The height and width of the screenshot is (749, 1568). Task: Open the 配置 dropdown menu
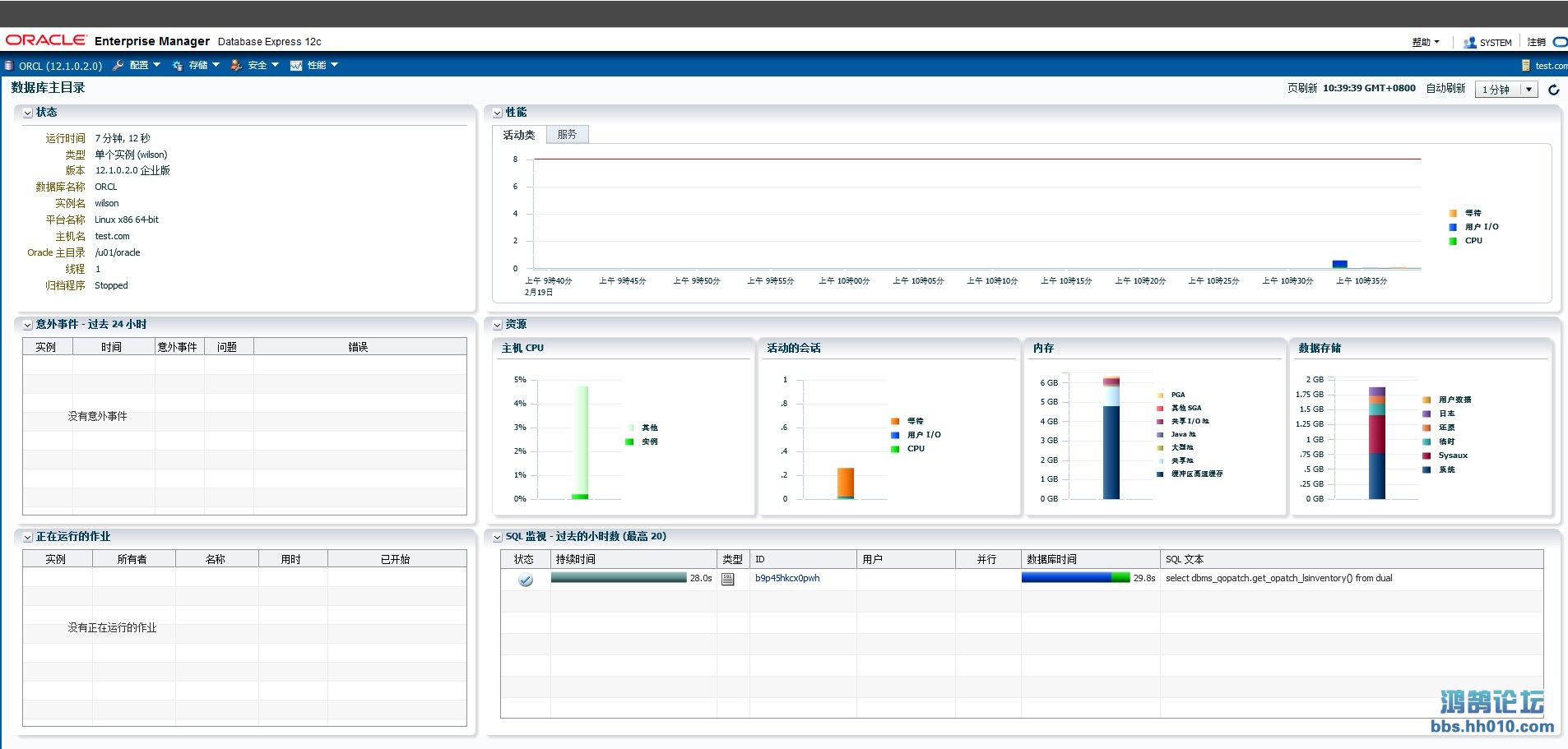point(146,65)
